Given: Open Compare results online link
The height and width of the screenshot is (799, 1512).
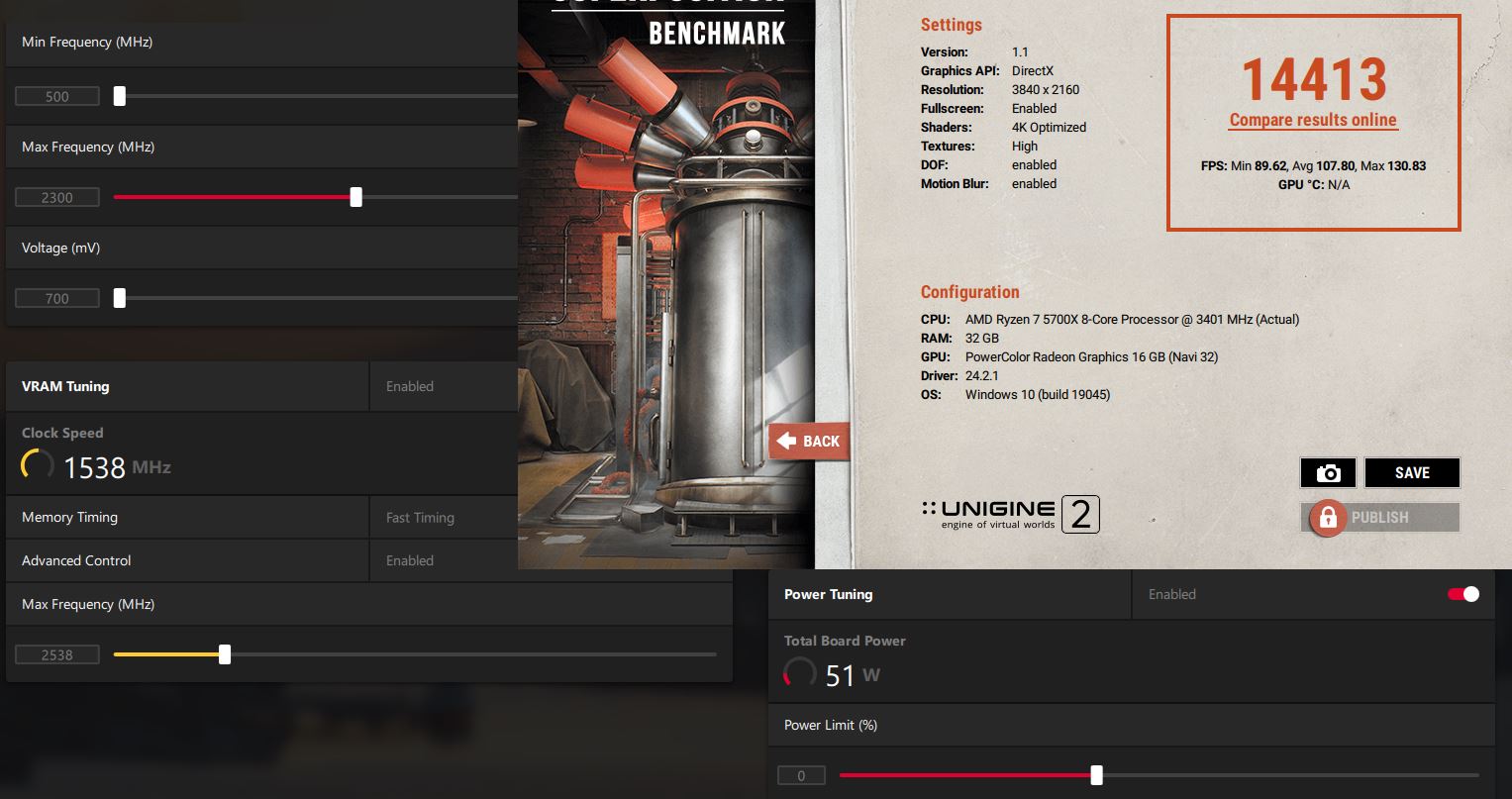Looking at the screenshot, I should pos(1313,120).
